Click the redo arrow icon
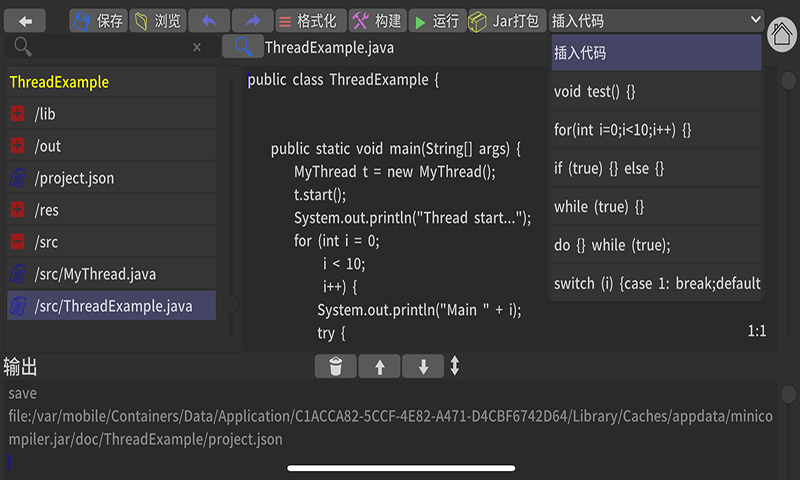The width and height of the screenshot is (800, 480). (252, 20)
